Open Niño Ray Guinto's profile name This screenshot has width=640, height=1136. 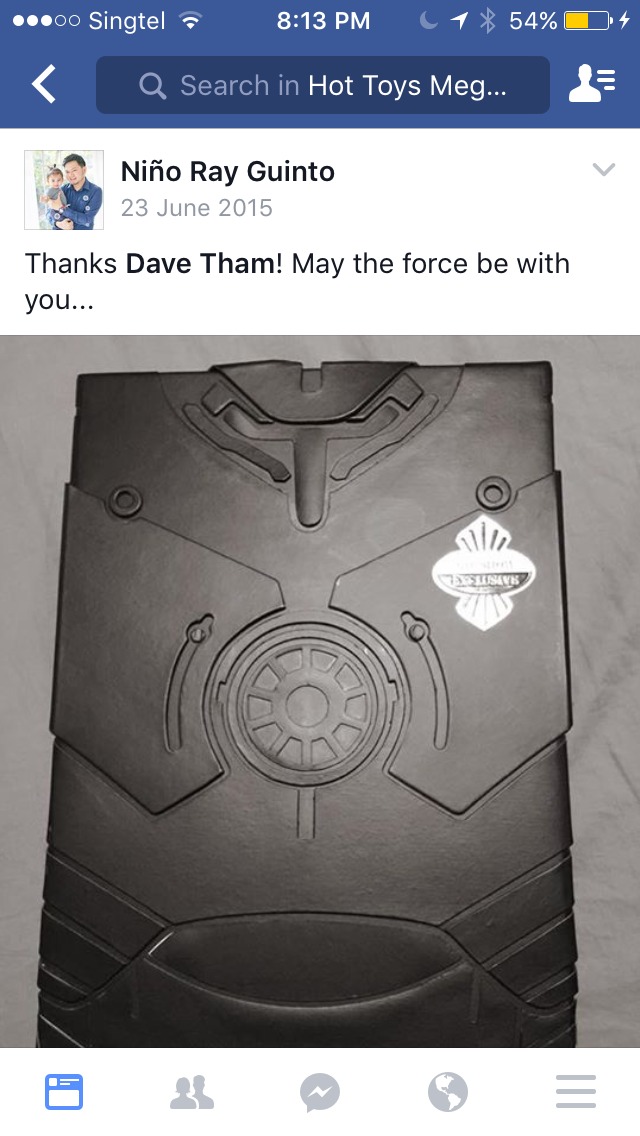pos(228,172)
